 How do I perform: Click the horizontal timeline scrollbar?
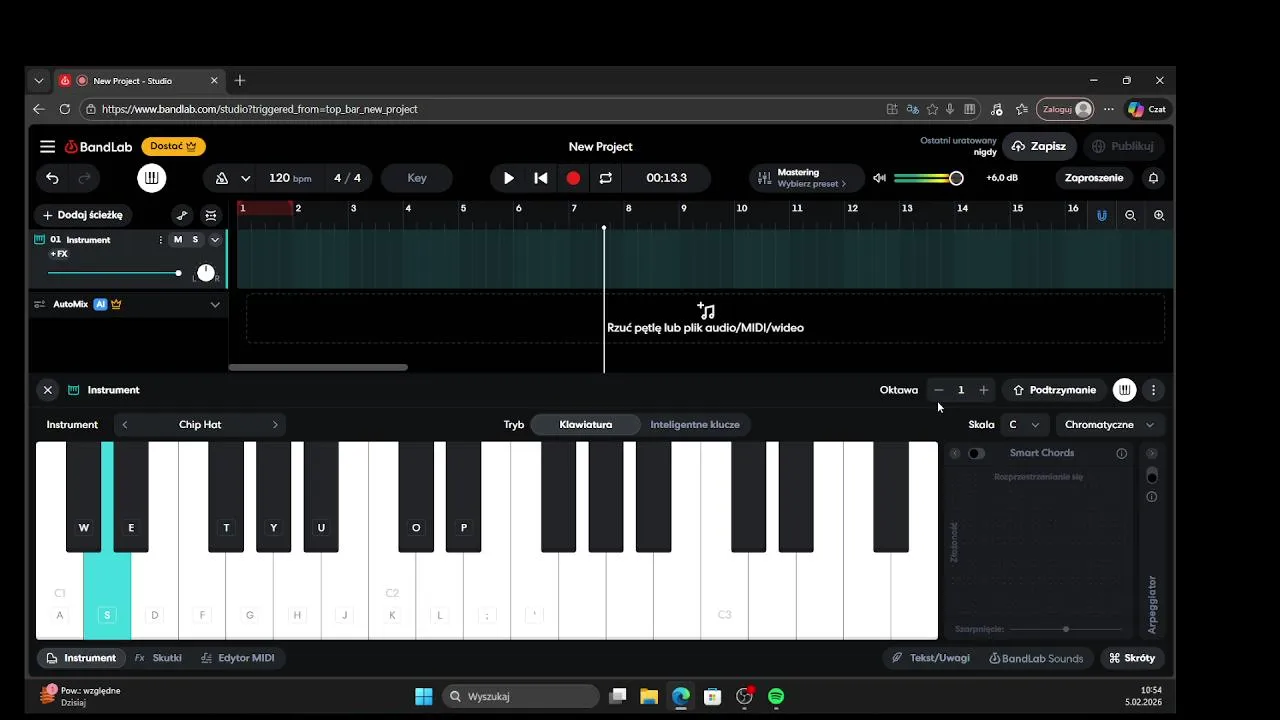tap(318, 367)
